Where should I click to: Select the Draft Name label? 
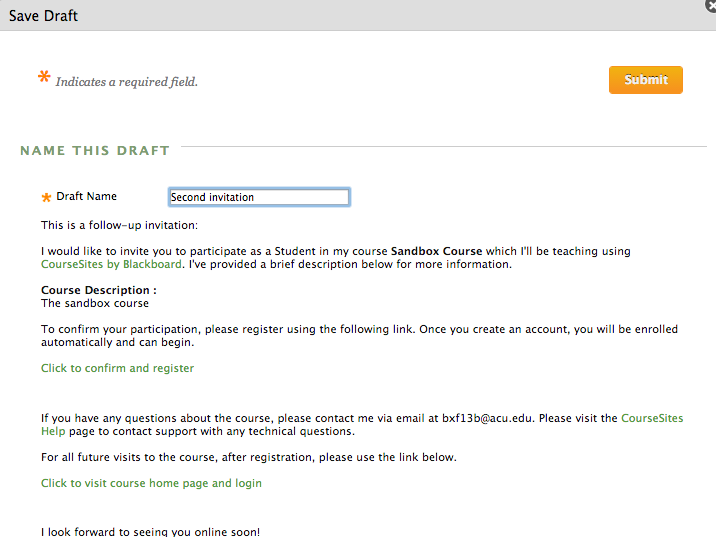[x=86, y=197]
